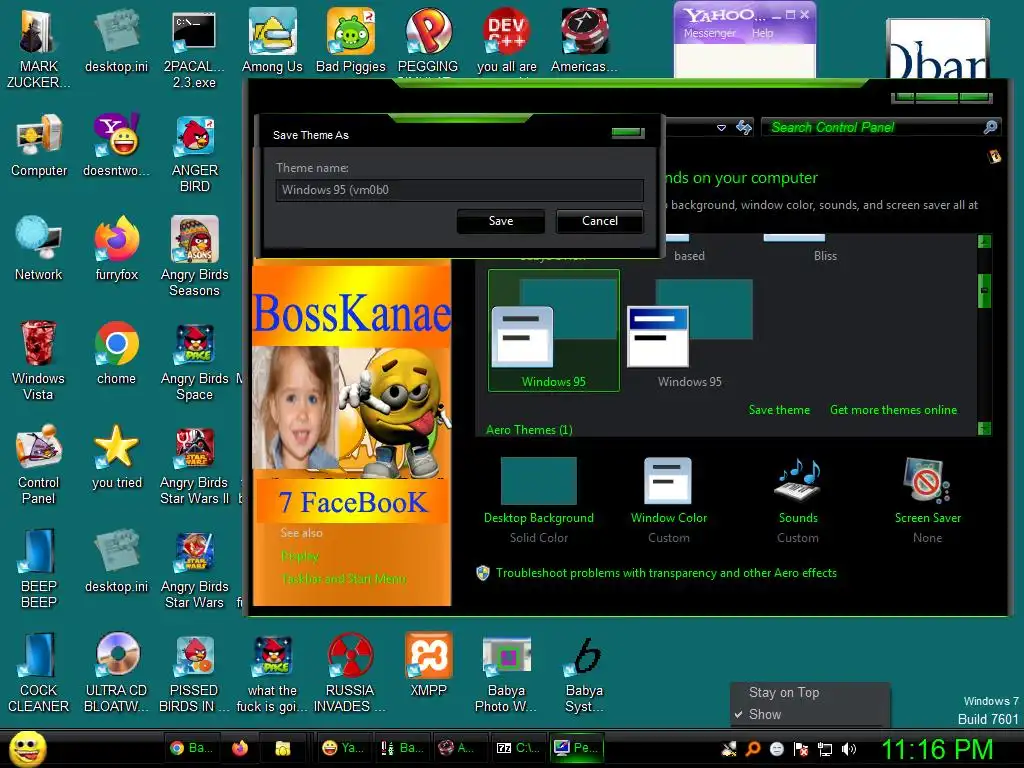Launch furryfox Firefox shortcut

(x=116, y=249)
